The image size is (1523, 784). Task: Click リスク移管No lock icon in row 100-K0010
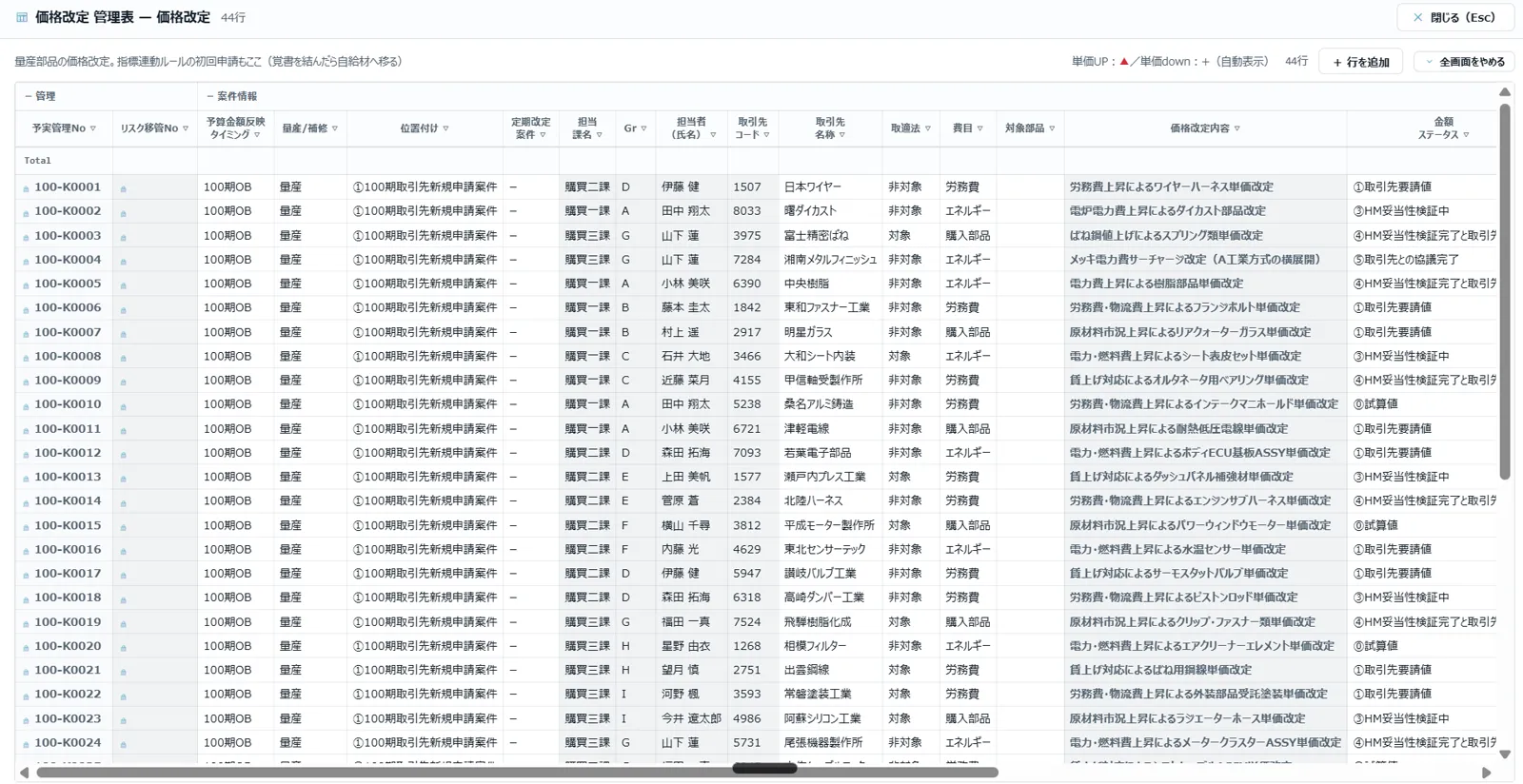pyautogui.click(x=123, y=405)
